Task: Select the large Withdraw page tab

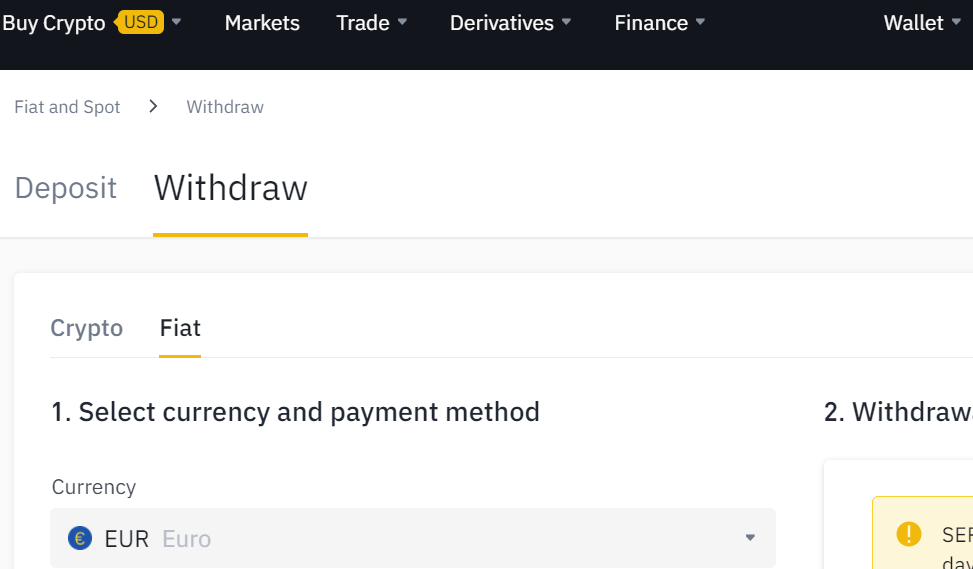Action: pyautogui.click(x=230, y=187)
